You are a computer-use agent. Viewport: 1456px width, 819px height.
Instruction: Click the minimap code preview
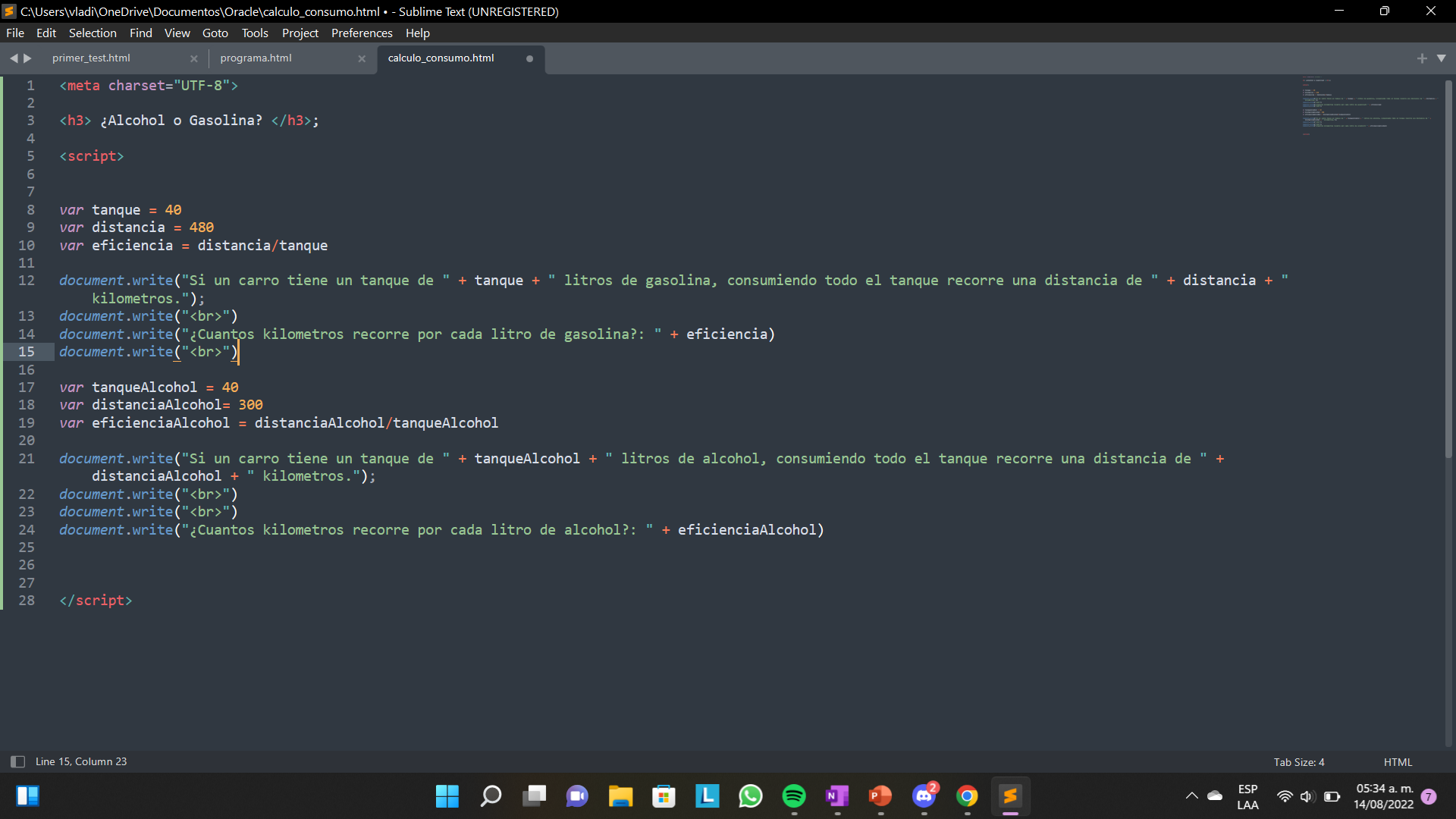click(1369, 106)
